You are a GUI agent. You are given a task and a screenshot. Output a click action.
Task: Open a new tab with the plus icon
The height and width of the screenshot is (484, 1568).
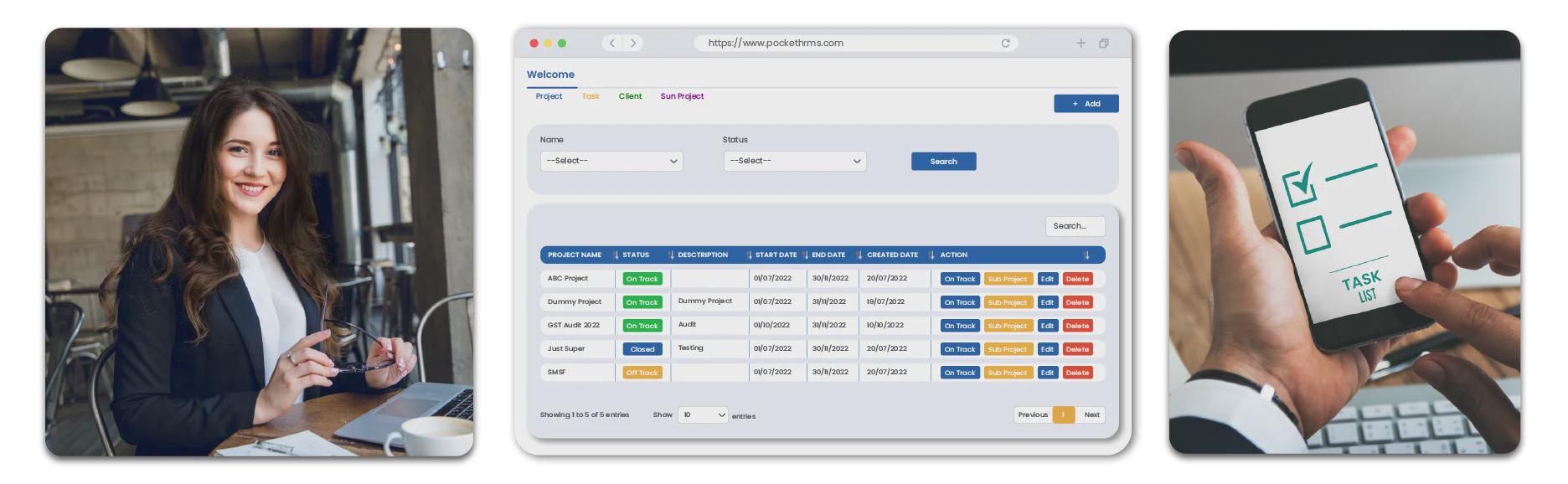(x=1081, y=43)
